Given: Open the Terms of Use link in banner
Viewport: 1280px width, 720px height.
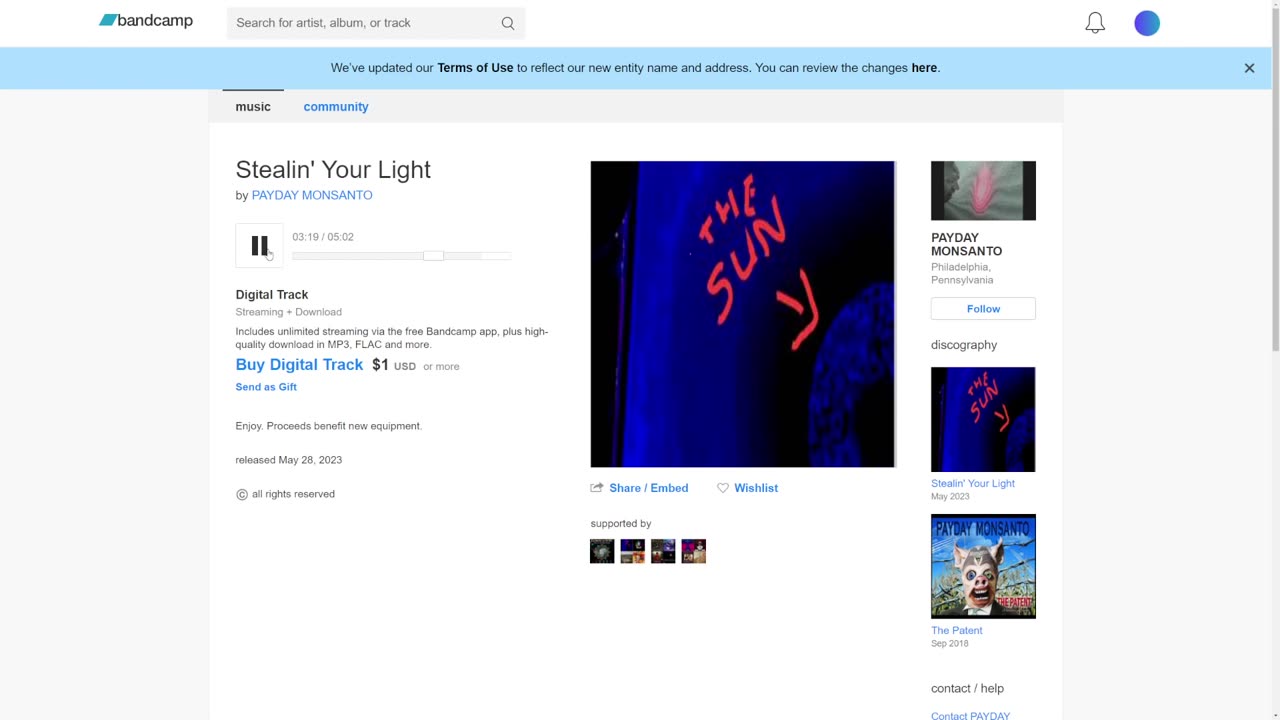Looking at the screenshot, I should pyautogui.click(x=475, y=68).
